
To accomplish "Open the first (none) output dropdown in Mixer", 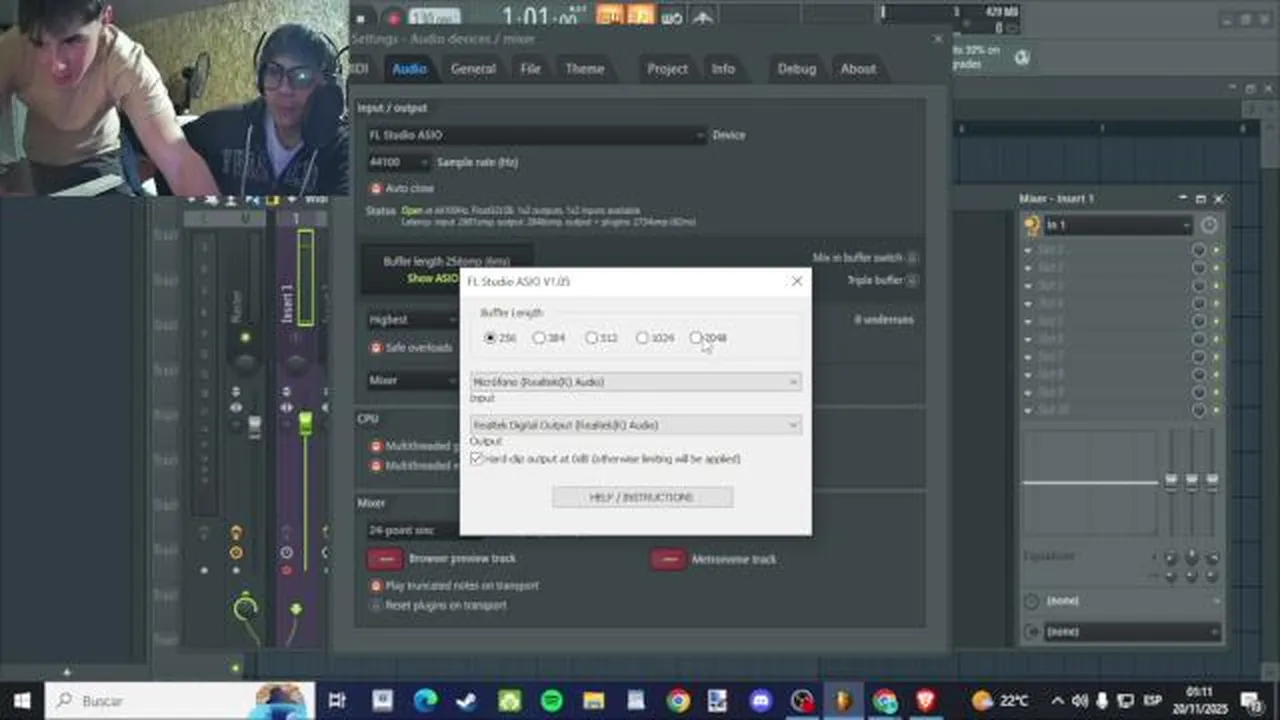I will coord(1132,601).
